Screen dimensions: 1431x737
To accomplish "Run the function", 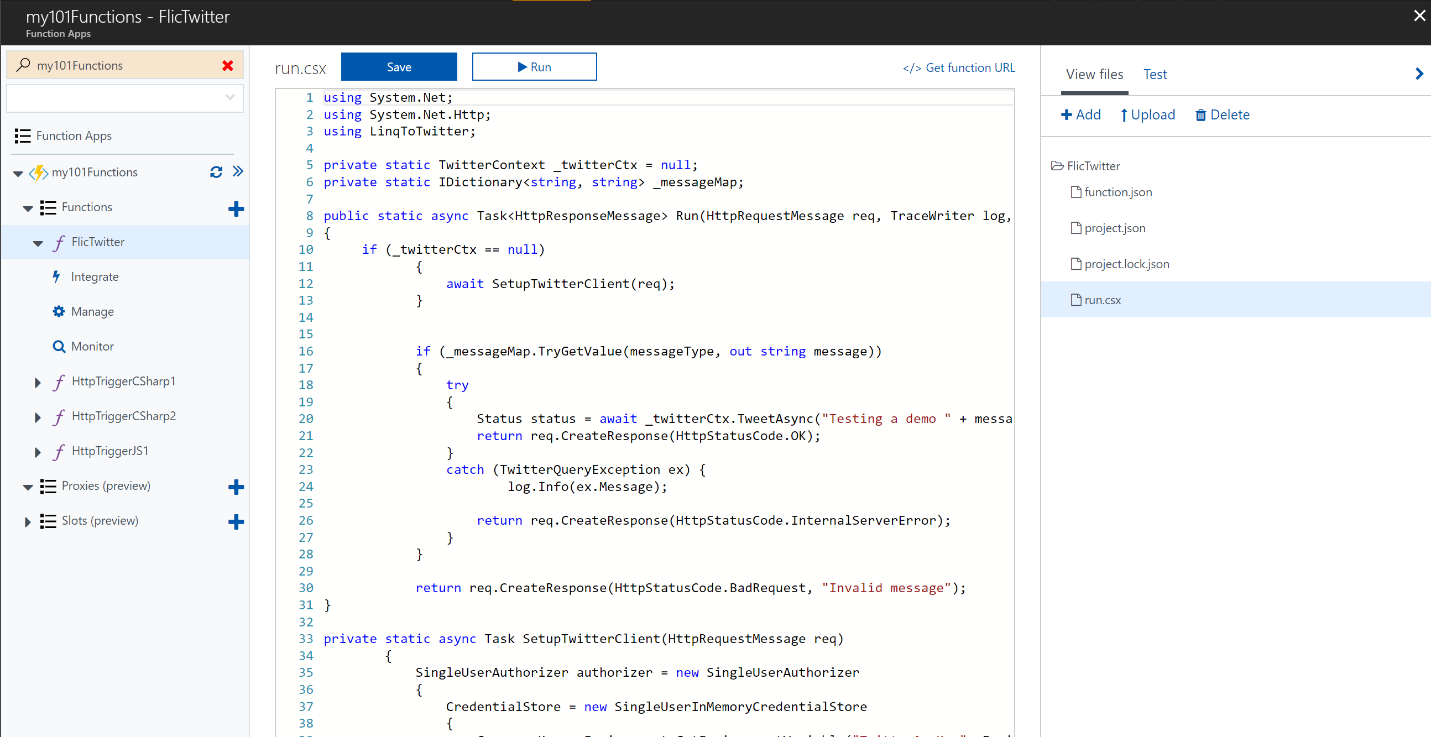I will pyautogui.click(x=534, y=67).
